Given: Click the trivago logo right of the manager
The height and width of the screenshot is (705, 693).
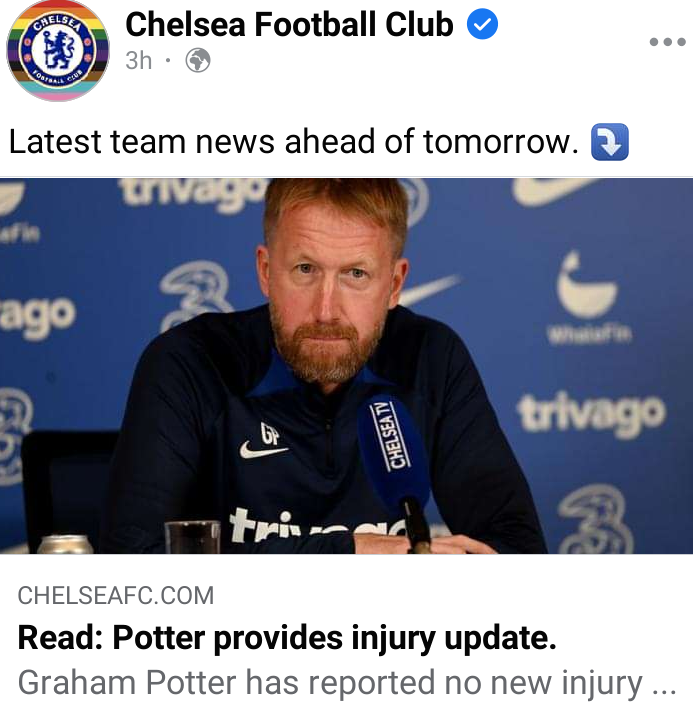Looking at the screenshot, I should (x=590, y=413).
